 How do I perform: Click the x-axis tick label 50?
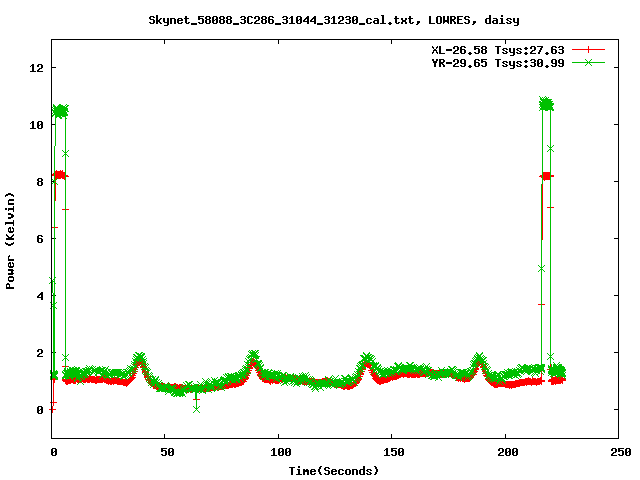pyautogui.click(x=167, y=452)
